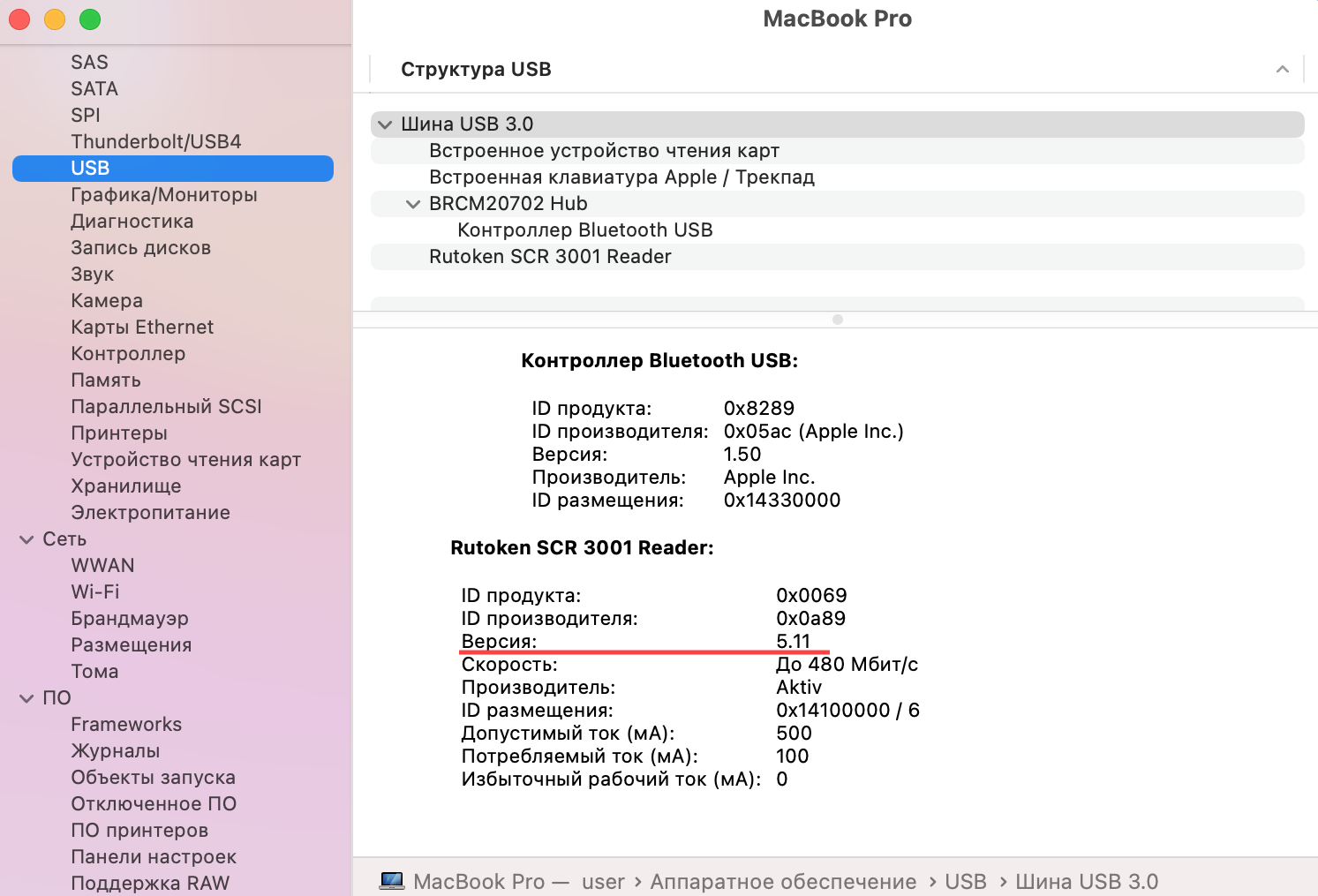Image resolution: width=1318 pixels, height=896 pixels.
Task: Select SPI in the sidebar
Action: (86, 115)
